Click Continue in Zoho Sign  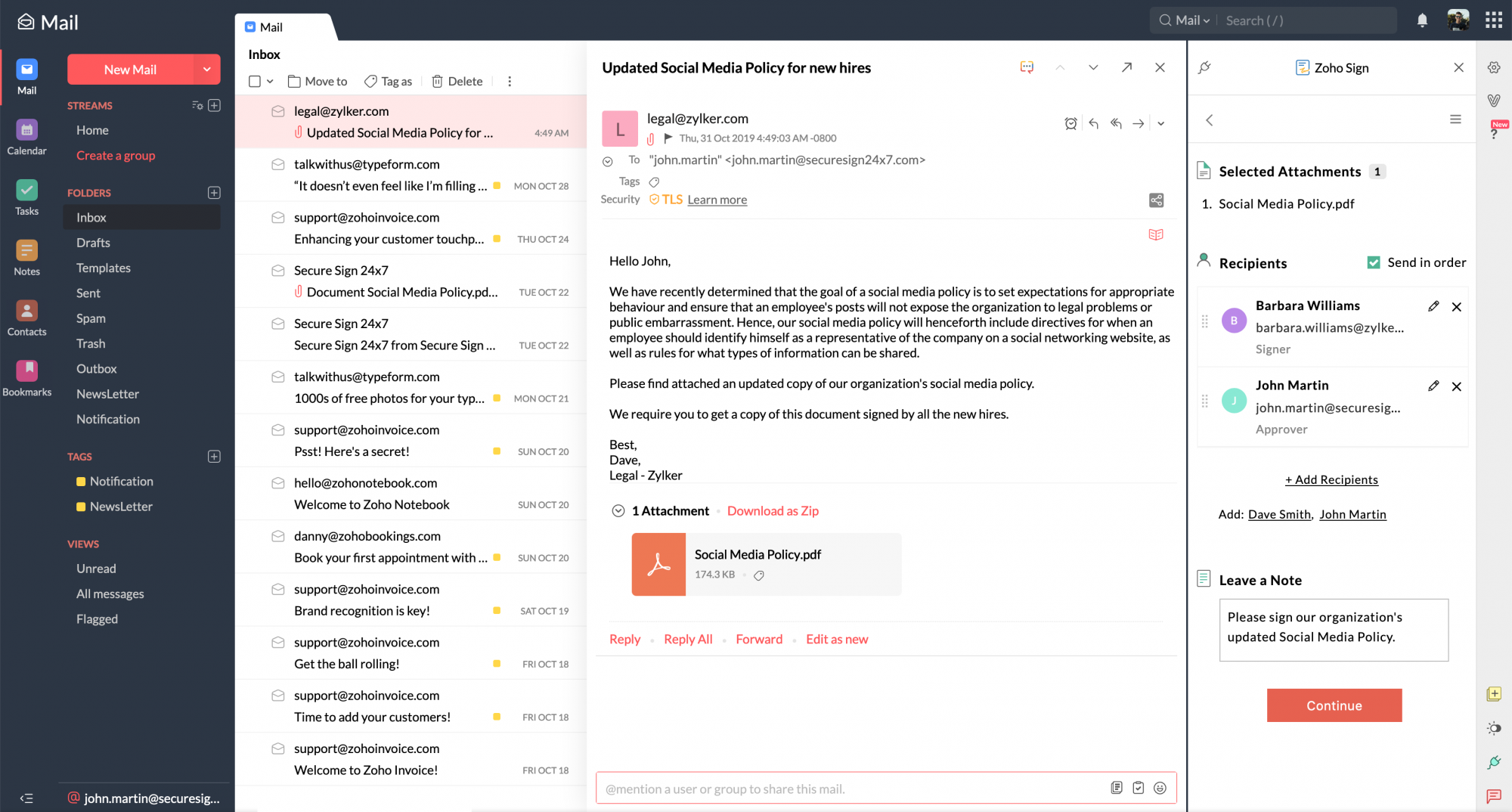coord(1334,705)
